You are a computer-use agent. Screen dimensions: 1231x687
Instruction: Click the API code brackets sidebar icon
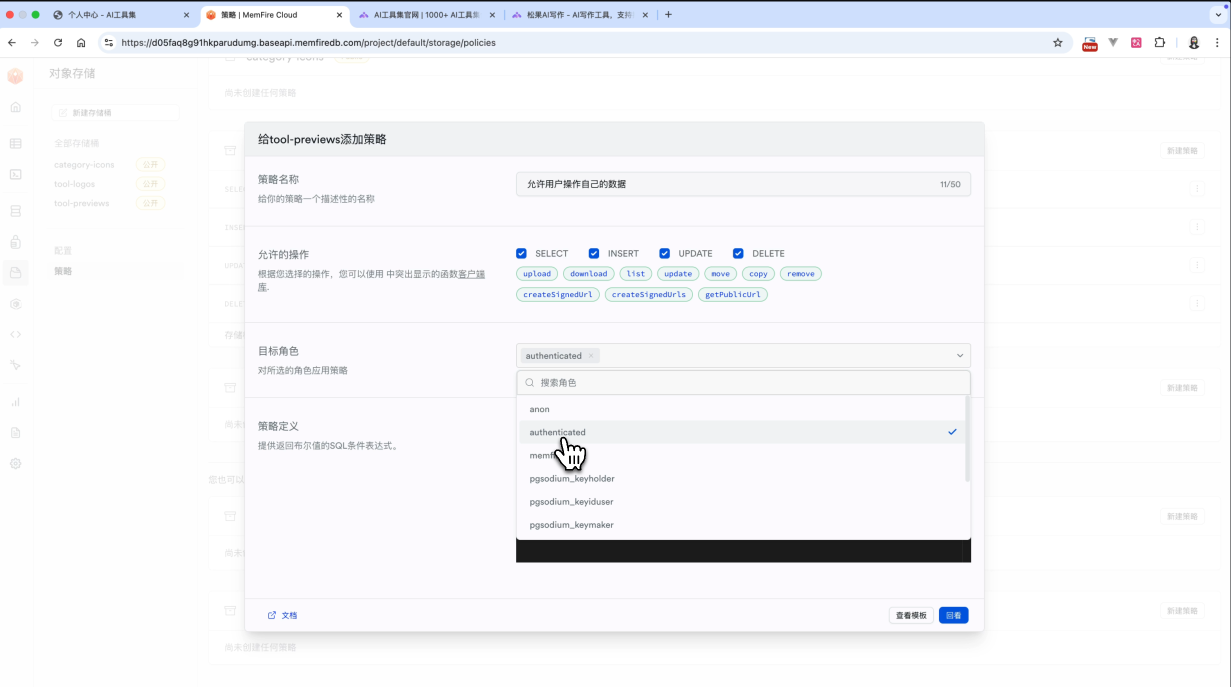point(15,334)
